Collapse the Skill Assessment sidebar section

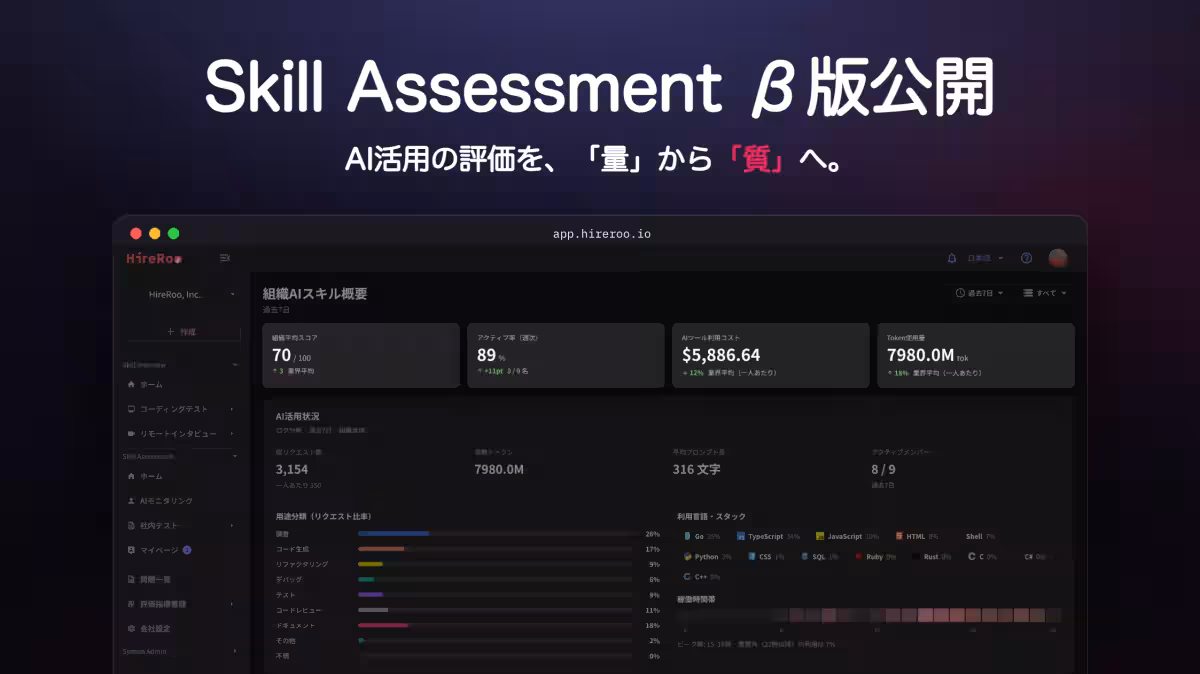[x=234, y=456]
